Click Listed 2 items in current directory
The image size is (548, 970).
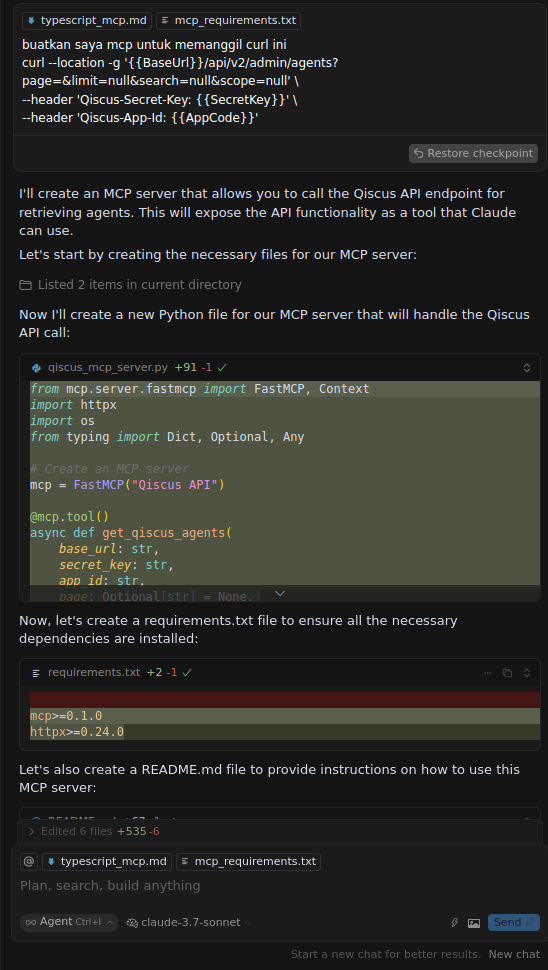[x=140, y=285]
